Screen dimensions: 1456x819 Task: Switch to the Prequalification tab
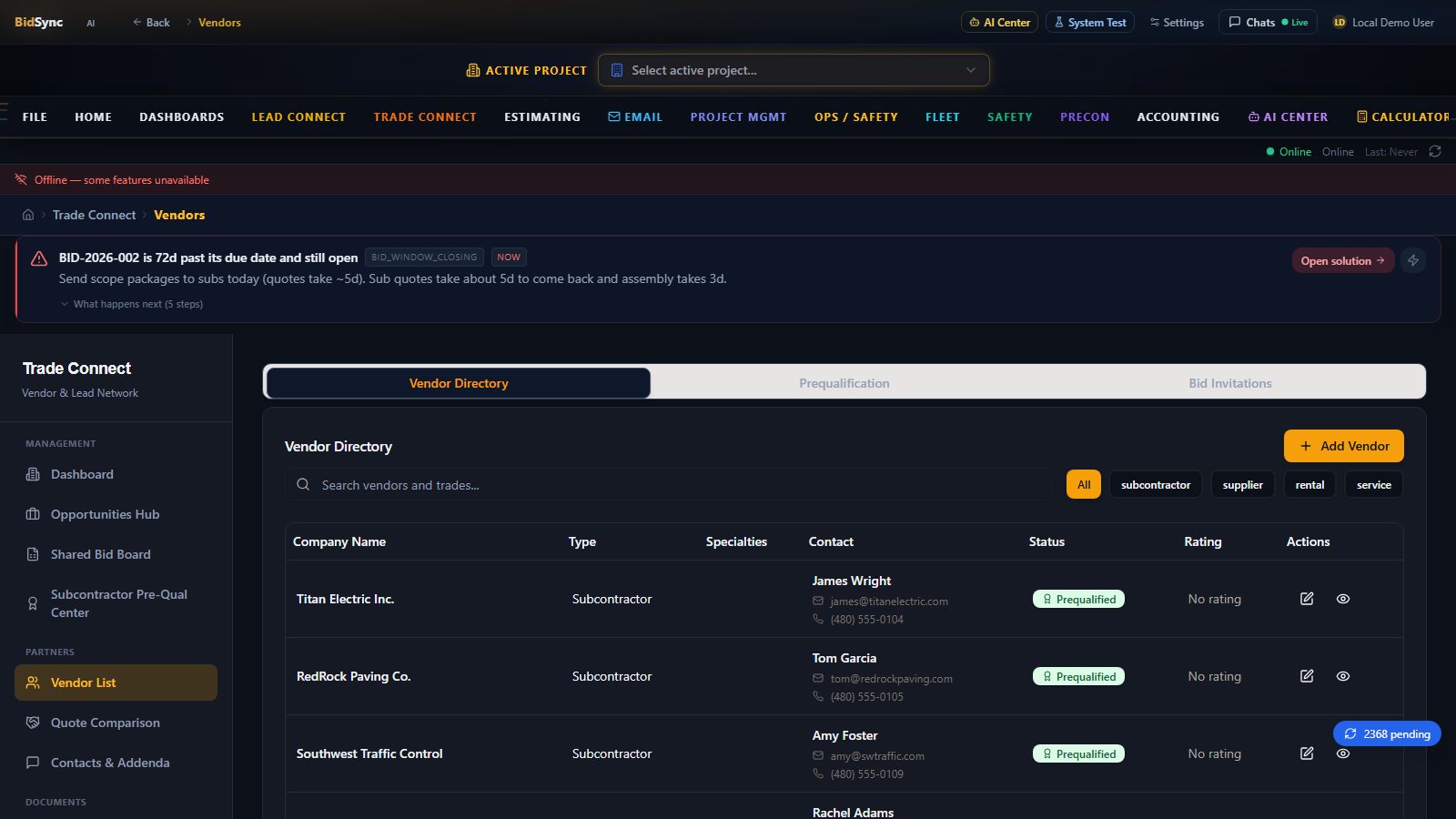click(x=844, y=383)
